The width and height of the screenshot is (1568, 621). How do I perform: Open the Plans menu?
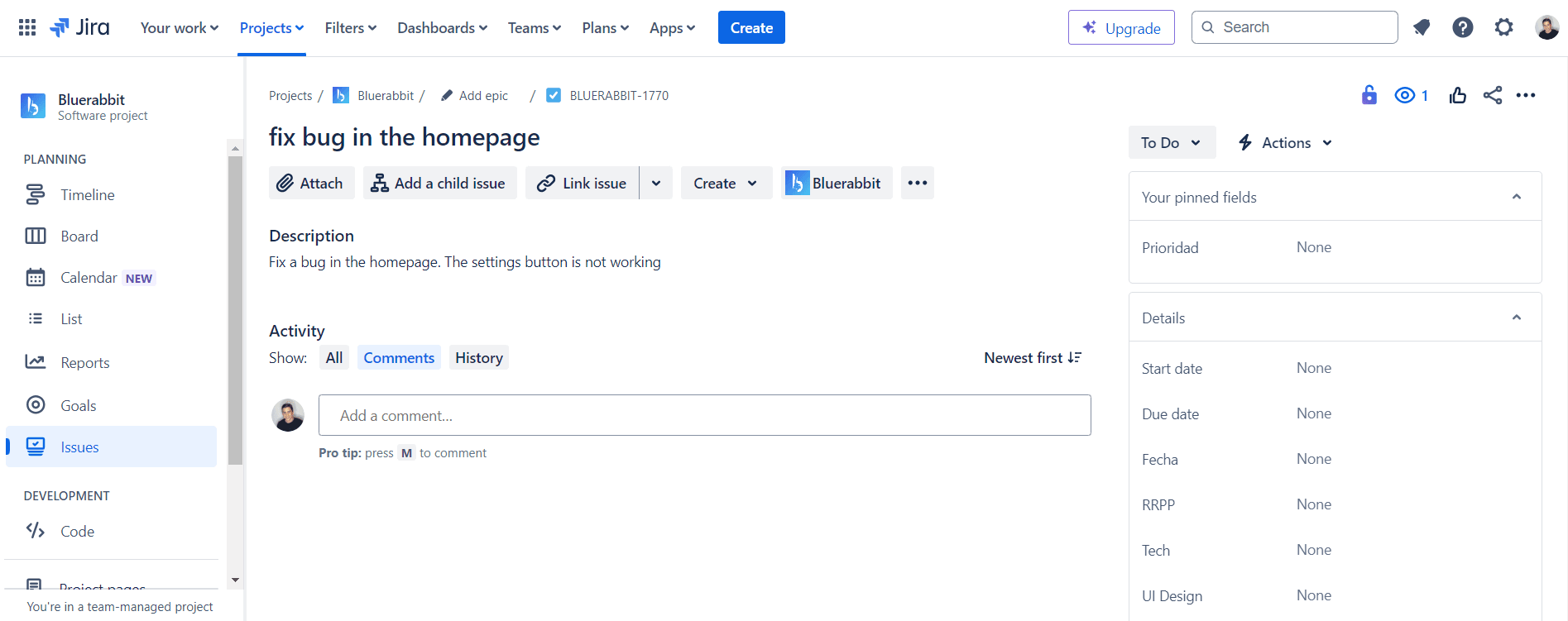coord(606,27)
